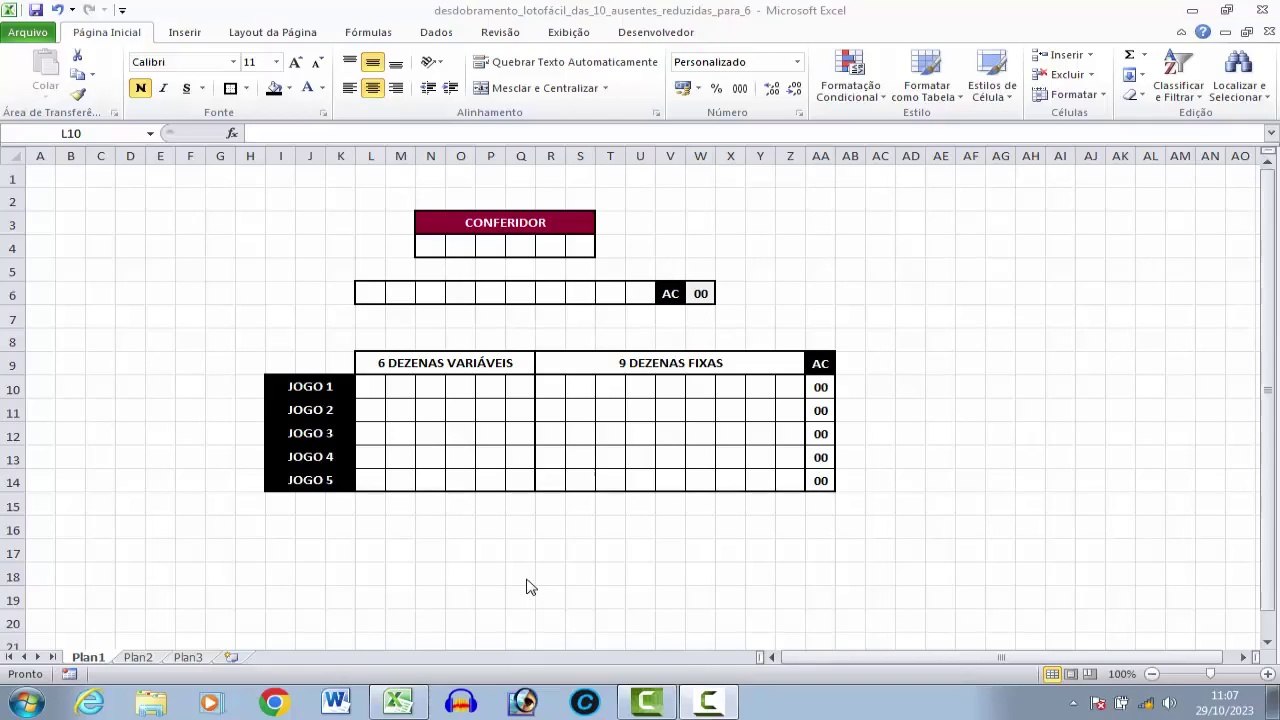Screen dimensions: 1280x720
Task: Open the font size dropdown
Action: [276, 62]
